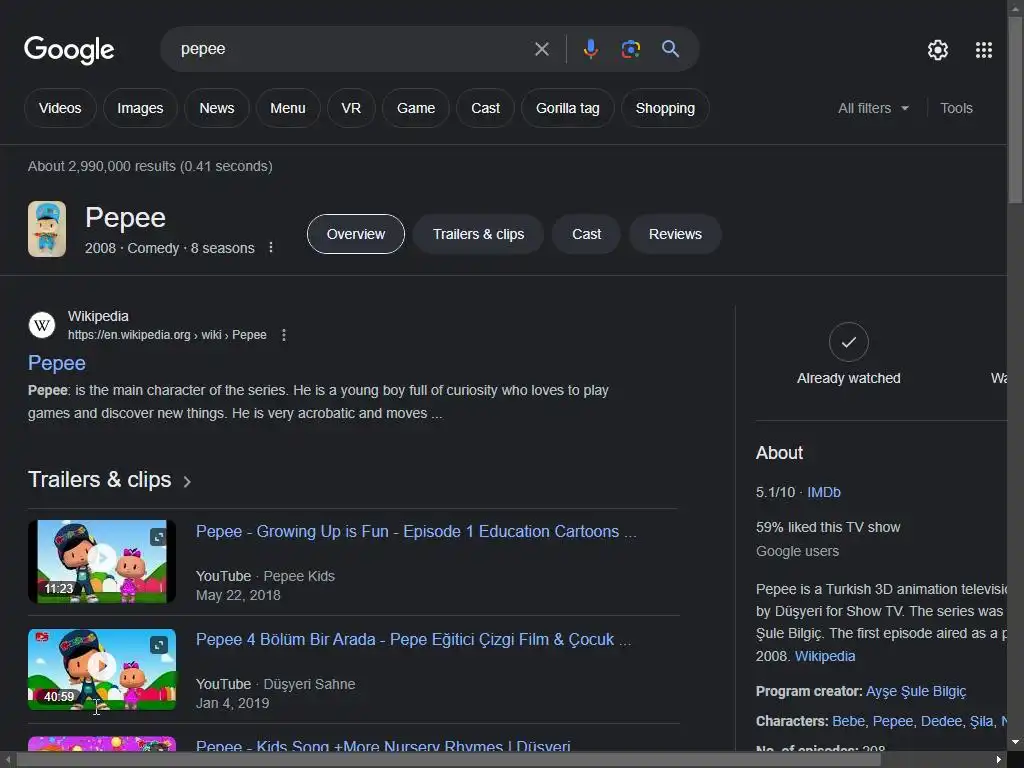The image size is (1024, 768).
Task: Start voice search with microphone icon
Action: click(x=590, y=49)
